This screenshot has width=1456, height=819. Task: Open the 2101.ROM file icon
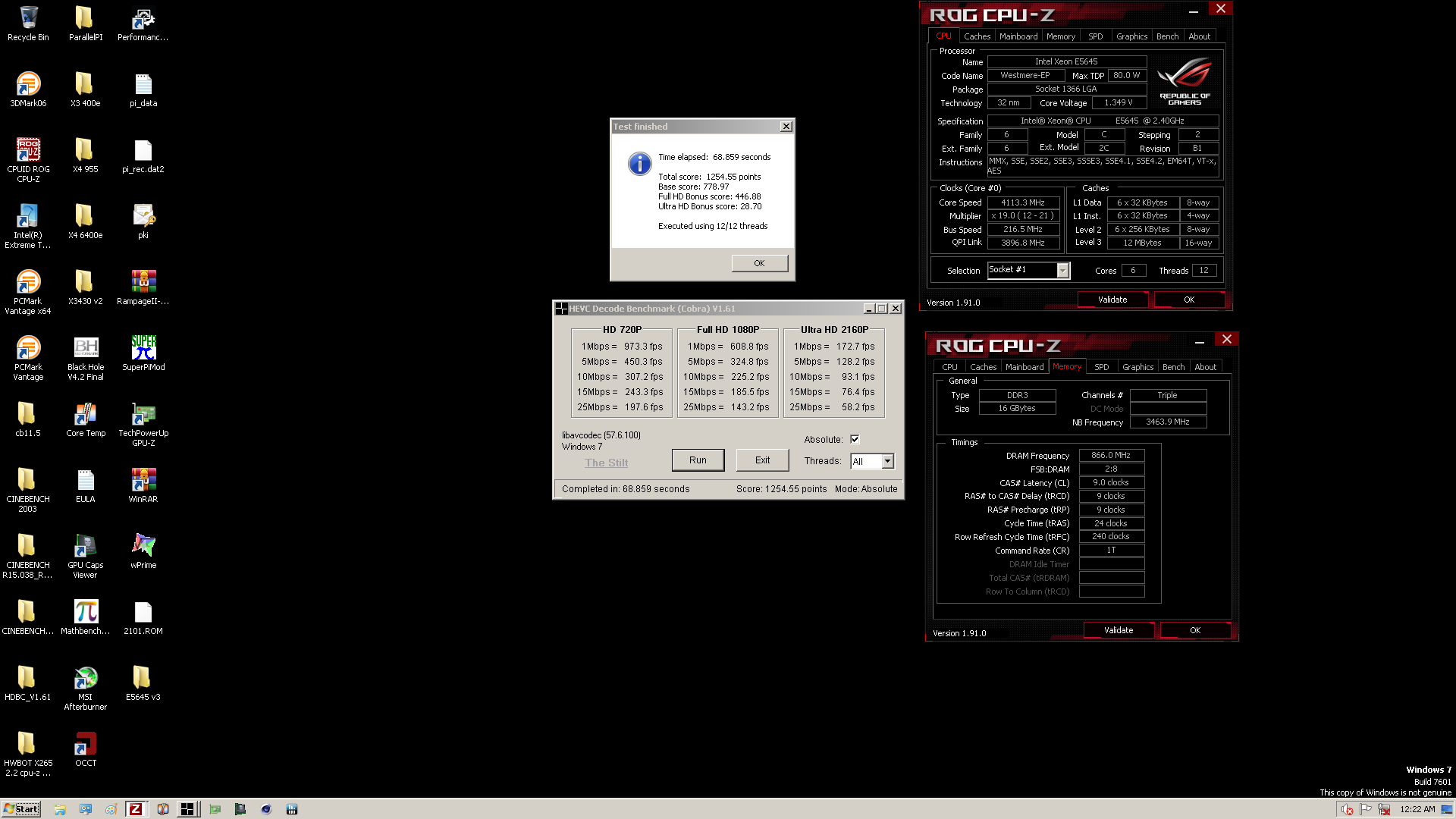(x=143, y=617)
